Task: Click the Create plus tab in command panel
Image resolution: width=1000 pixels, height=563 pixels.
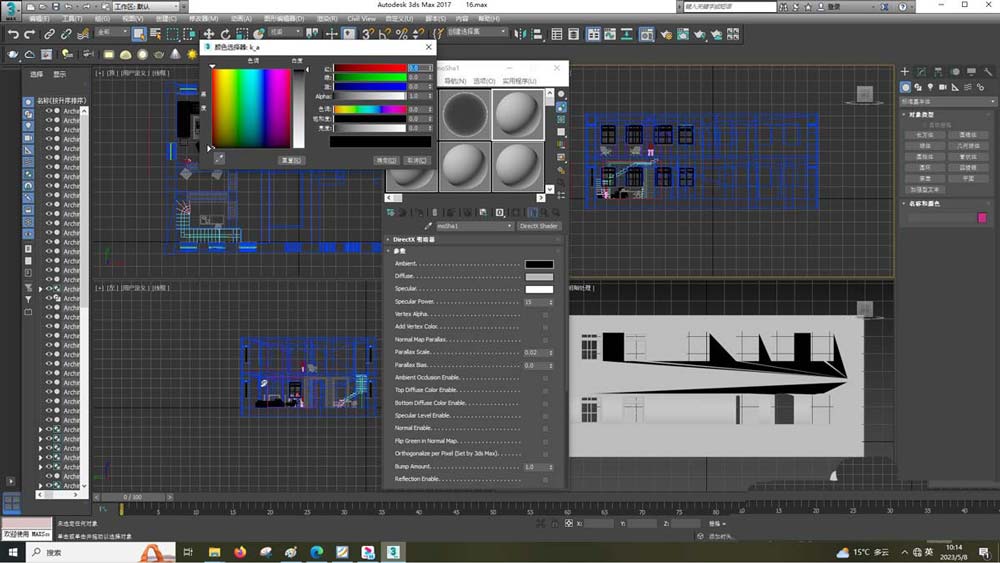Action: [x=904, y=72]
